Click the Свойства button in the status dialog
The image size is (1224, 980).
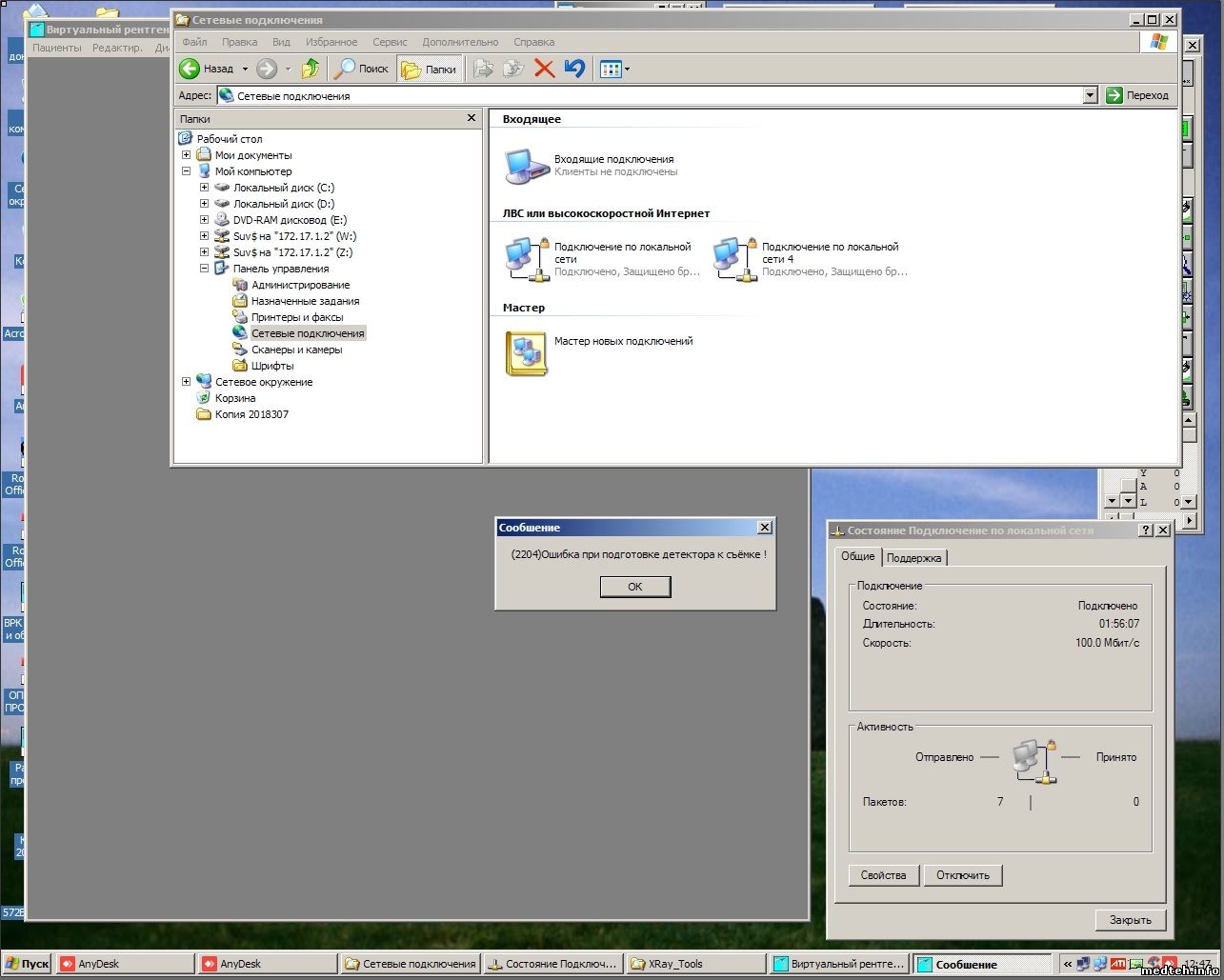pyautogui.click(x=883, y=875)
